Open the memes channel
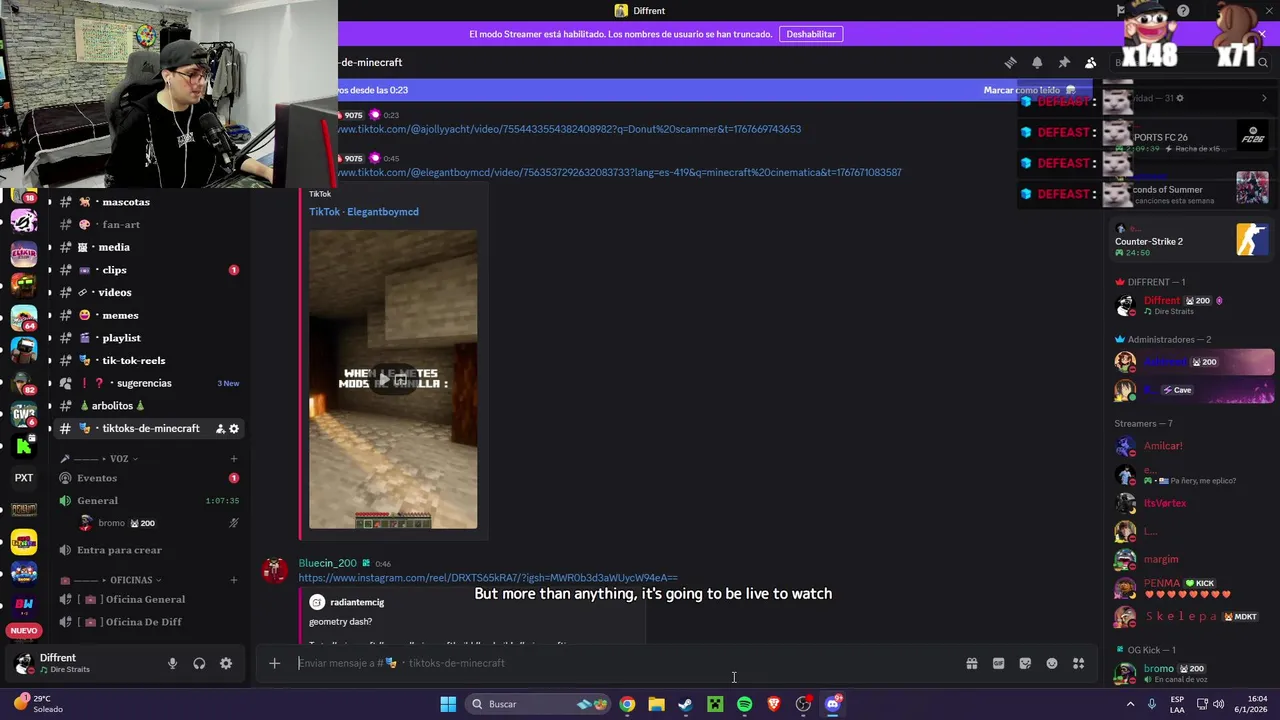The image size is (1280, 720). click(148, 315)
